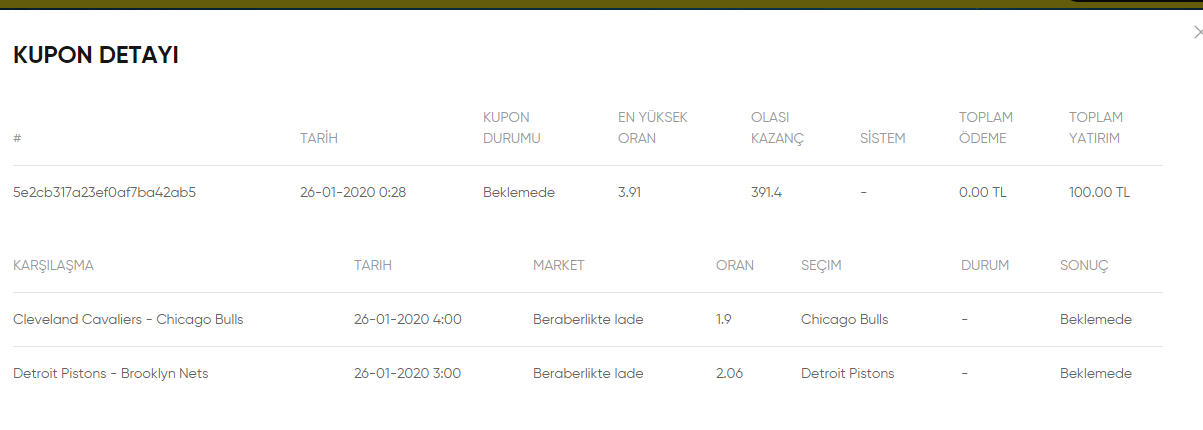
Task: Click the Toplam Yatırım column header
Action: click(1096, 128)
